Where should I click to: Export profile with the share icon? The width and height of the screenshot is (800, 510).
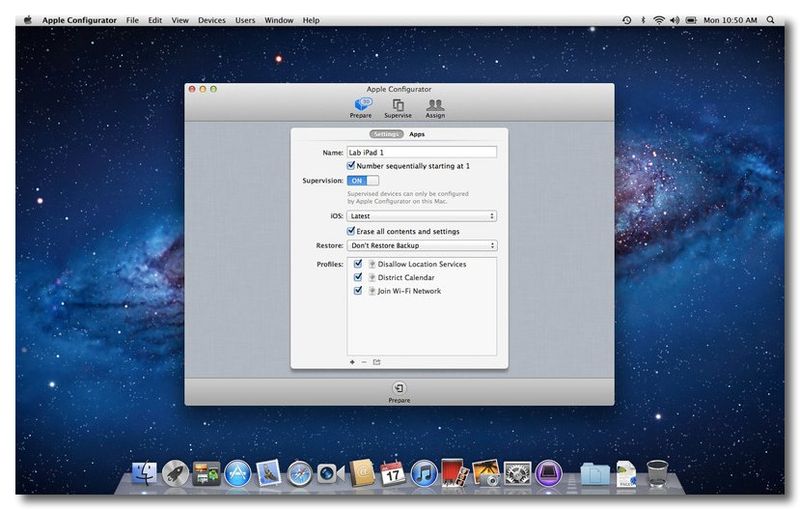point(377,362)
